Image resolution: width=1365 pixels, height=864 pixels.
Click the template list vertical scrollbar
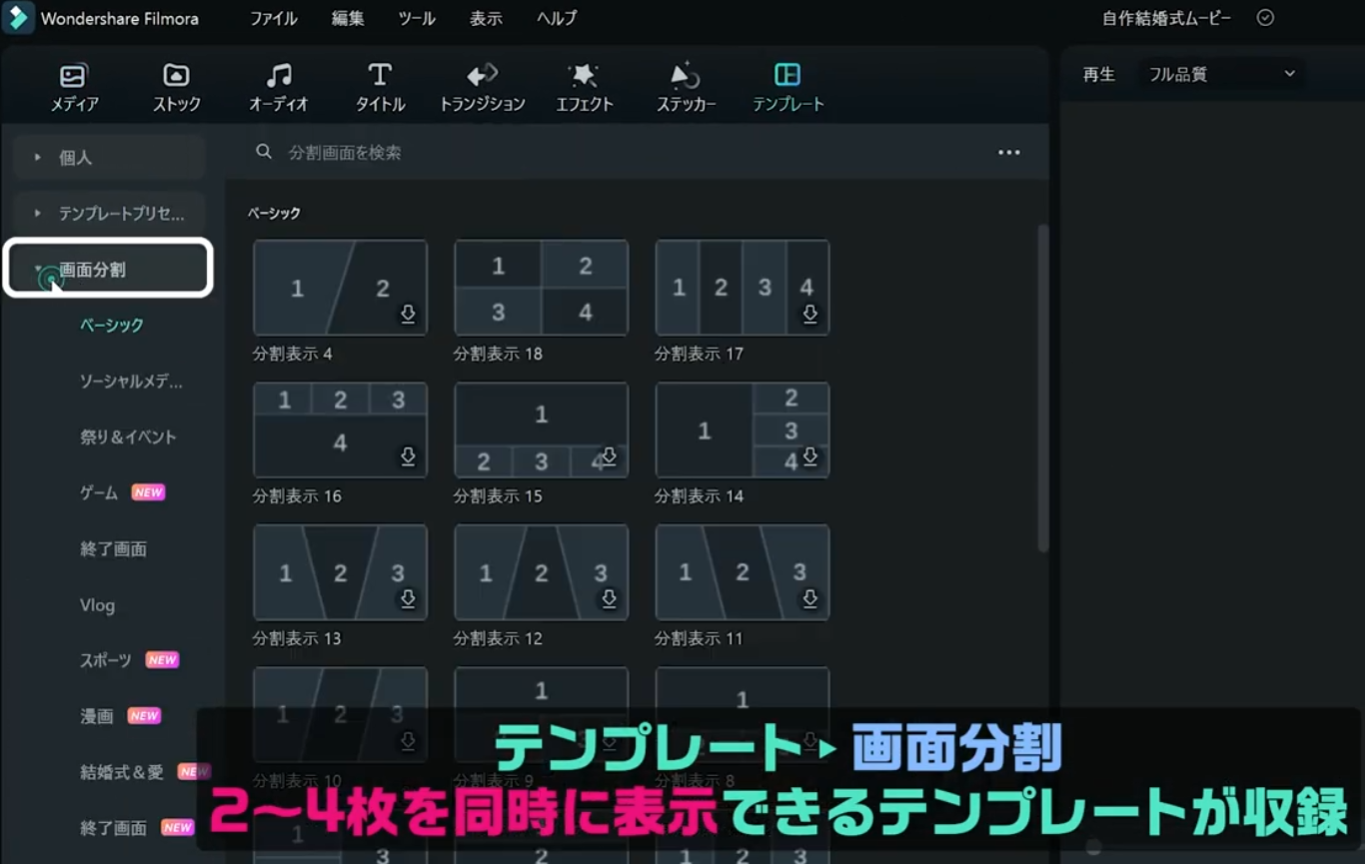[1042, 389]
